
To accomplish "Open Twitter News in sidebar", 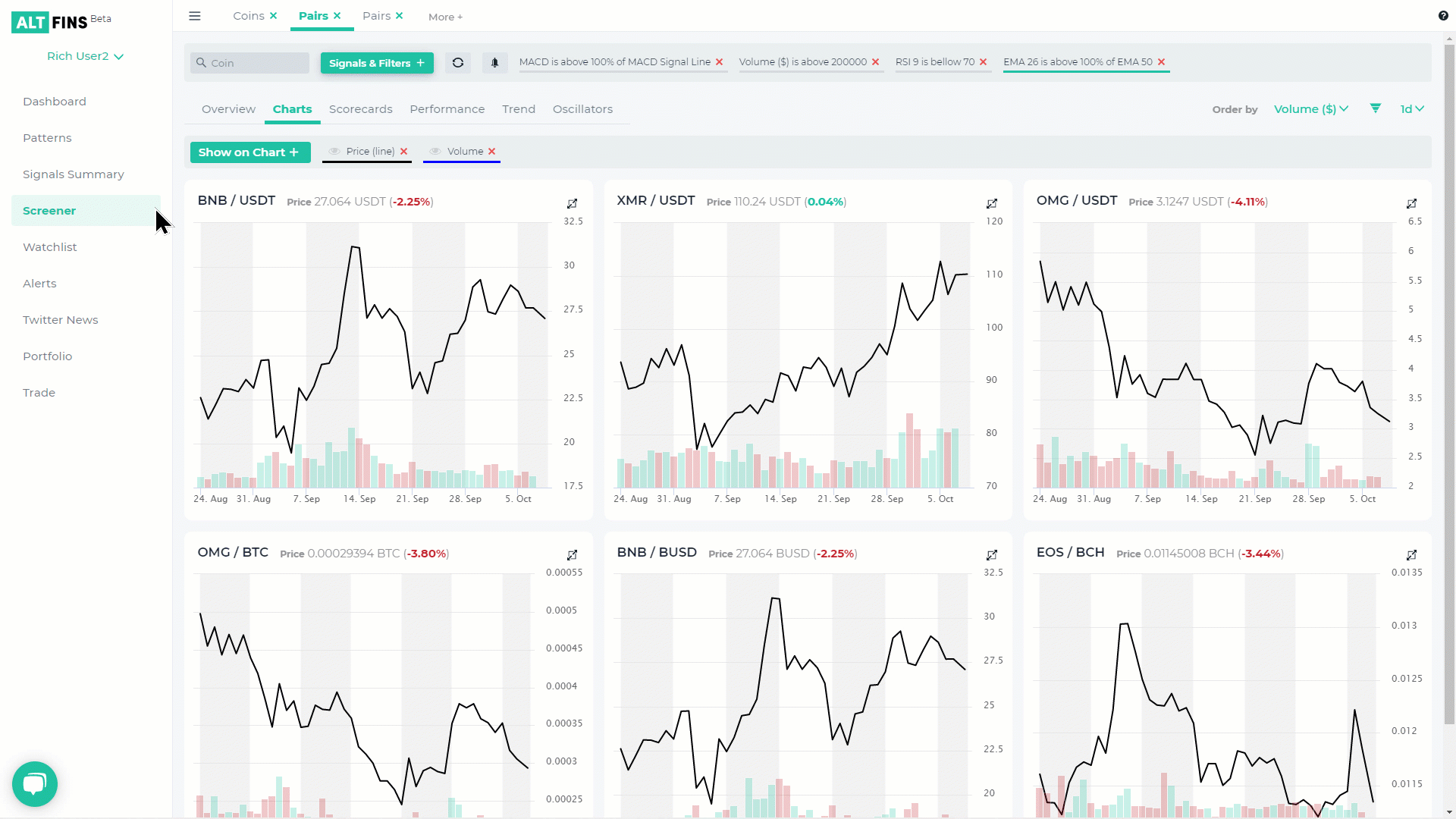I will [61, 320].
